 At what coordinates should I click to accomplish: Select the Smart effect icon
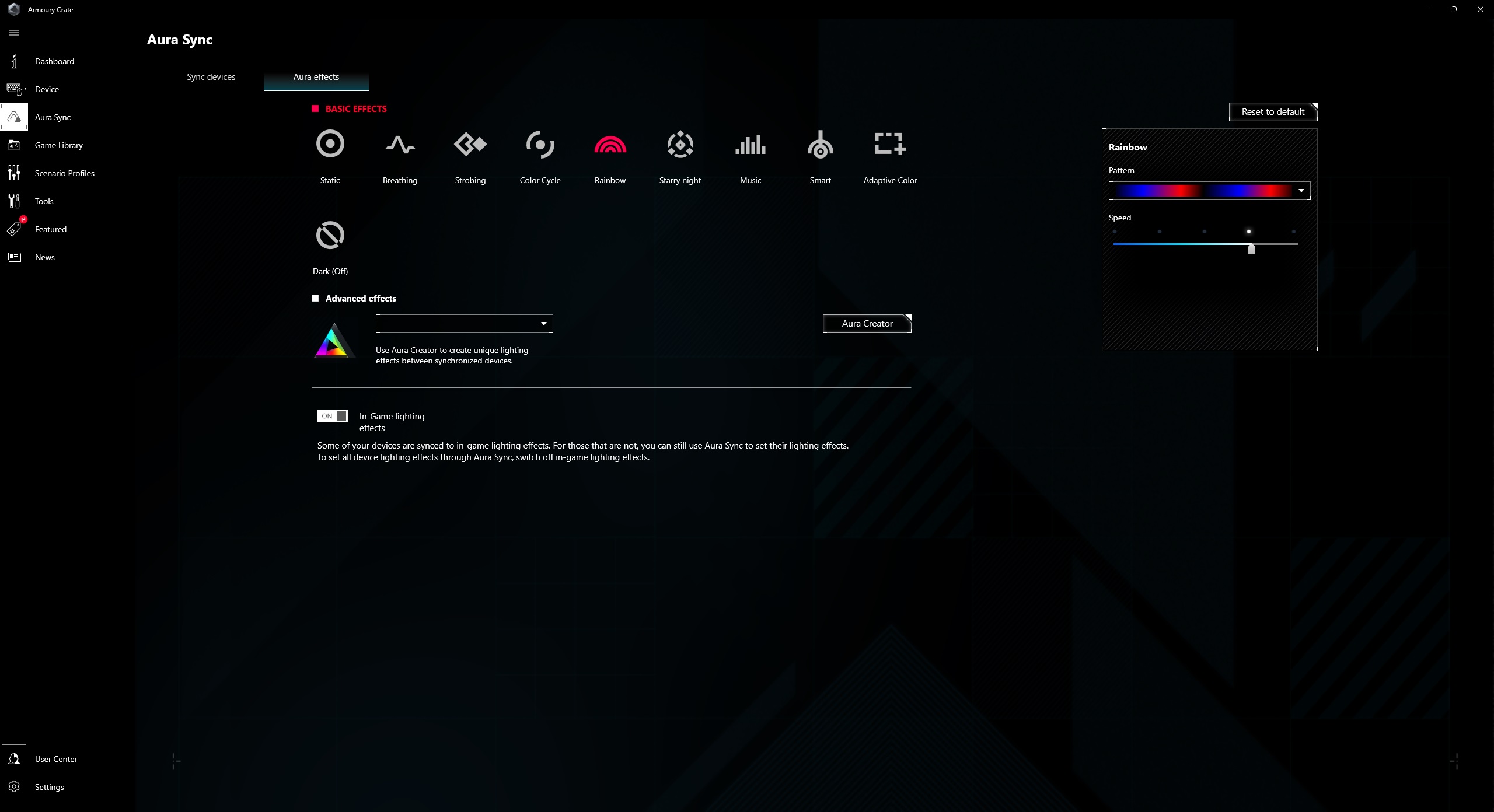coord(821,144)
